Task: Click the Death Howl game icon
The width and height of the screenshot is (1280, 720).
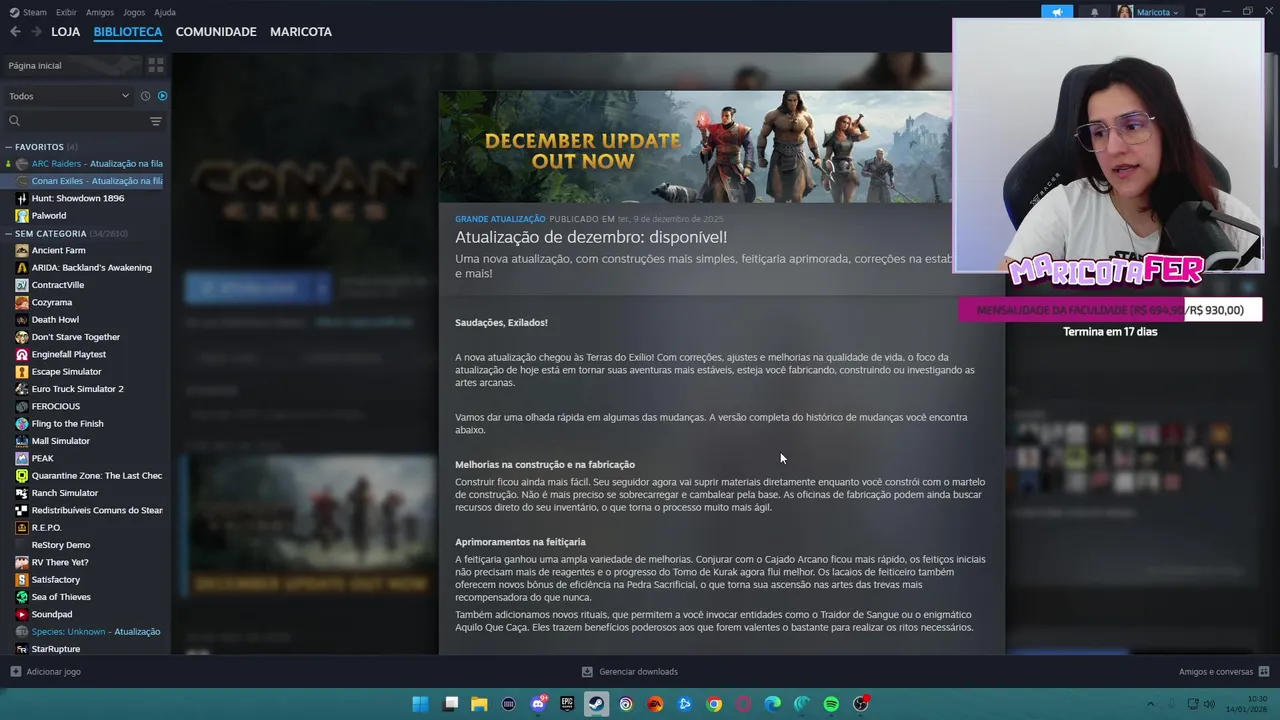Action: 22,320
